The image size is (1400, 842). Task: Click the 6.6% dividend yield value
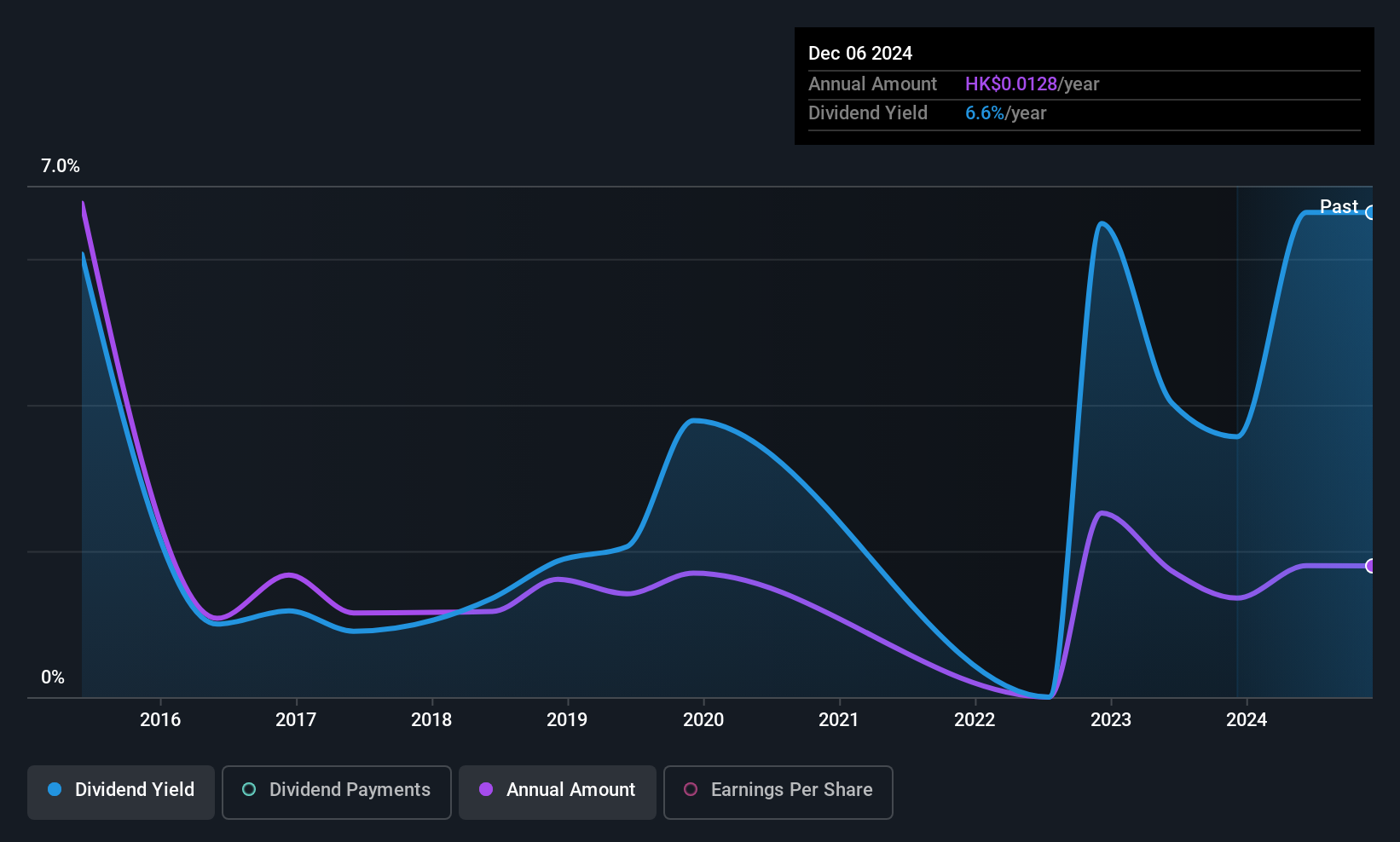(x=985, y=113)
